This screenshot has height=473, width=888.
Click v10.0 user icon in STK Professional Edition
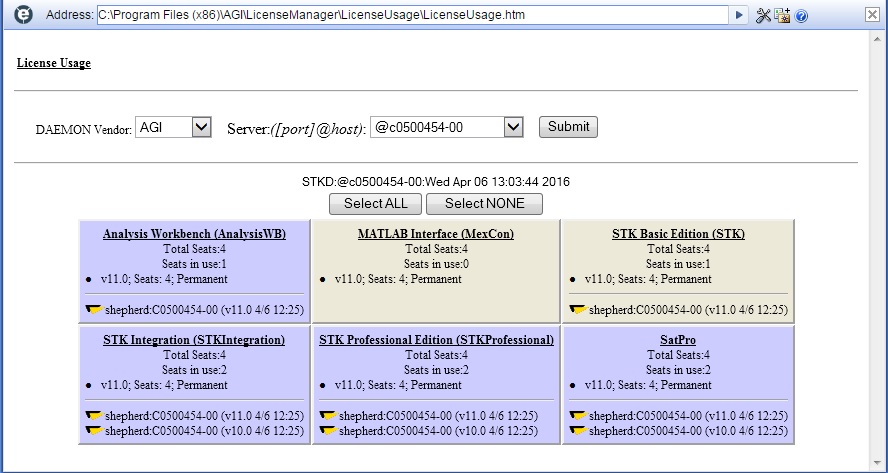(x=328, y=431)
